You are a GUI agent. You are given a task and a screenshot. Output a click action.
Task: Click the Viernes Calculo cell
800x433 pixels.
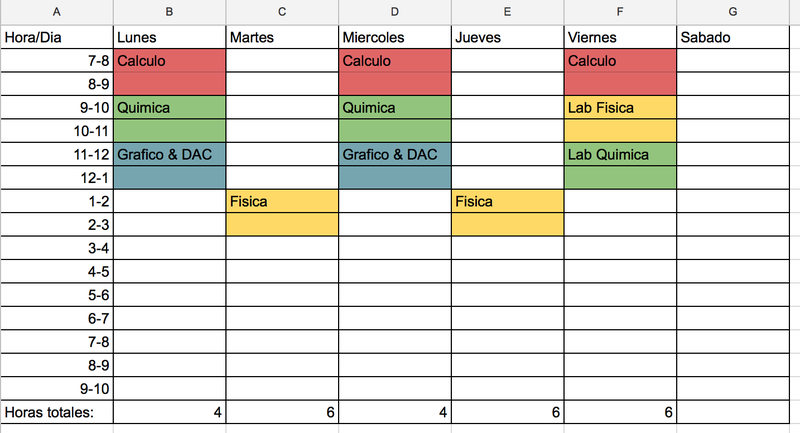click(x=620, y=61)
